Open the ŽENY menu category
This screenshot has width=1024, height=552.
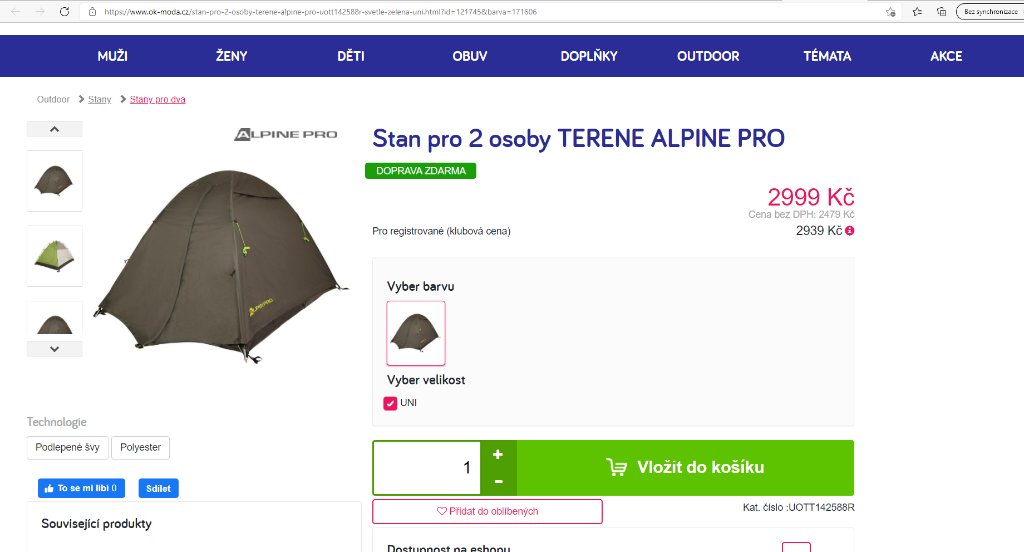[x=231, y=56]
